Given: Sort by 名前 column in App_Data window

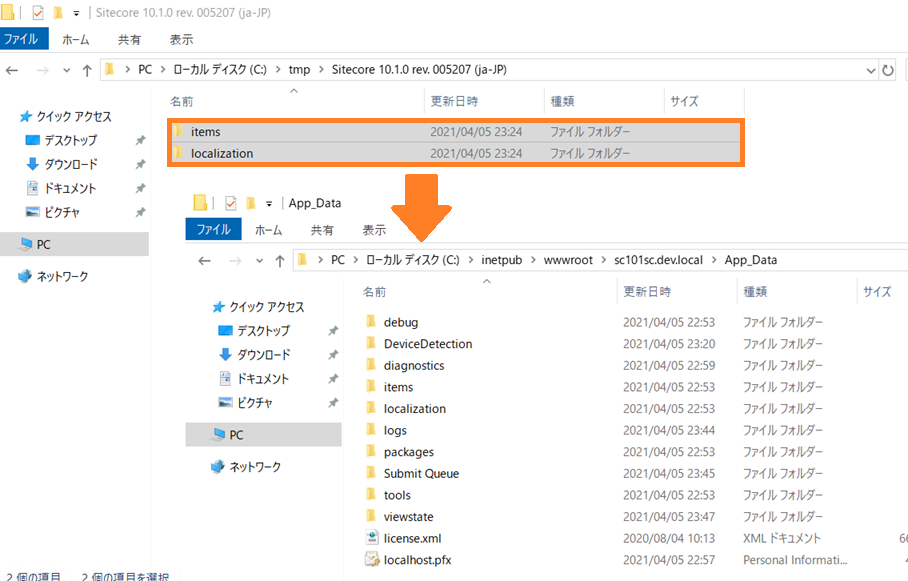Looking at the screenshot, I should [374, 292].
